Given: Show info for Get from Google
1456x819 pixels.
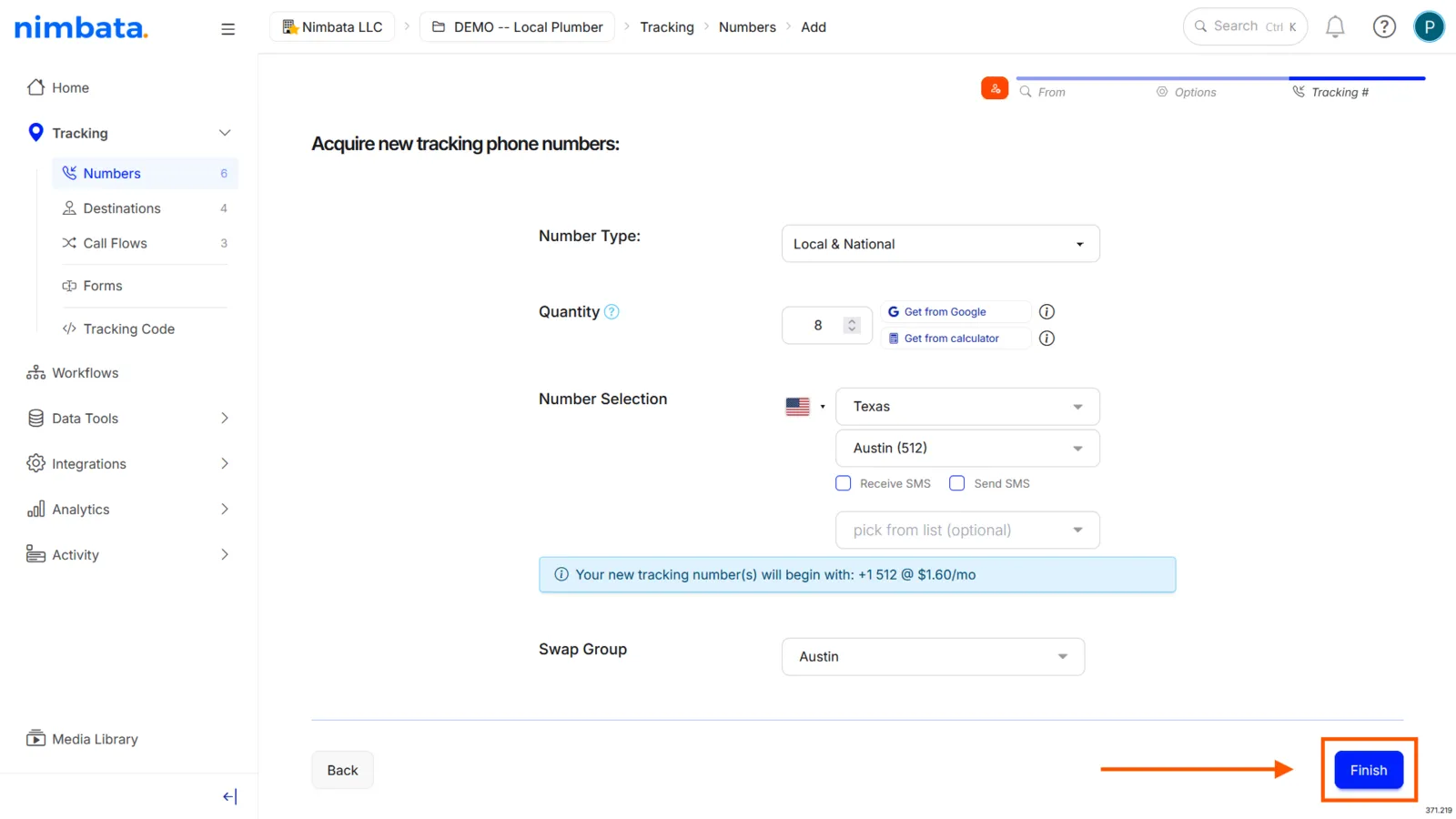Looking at the screenshot, I should click(1046, 312).
